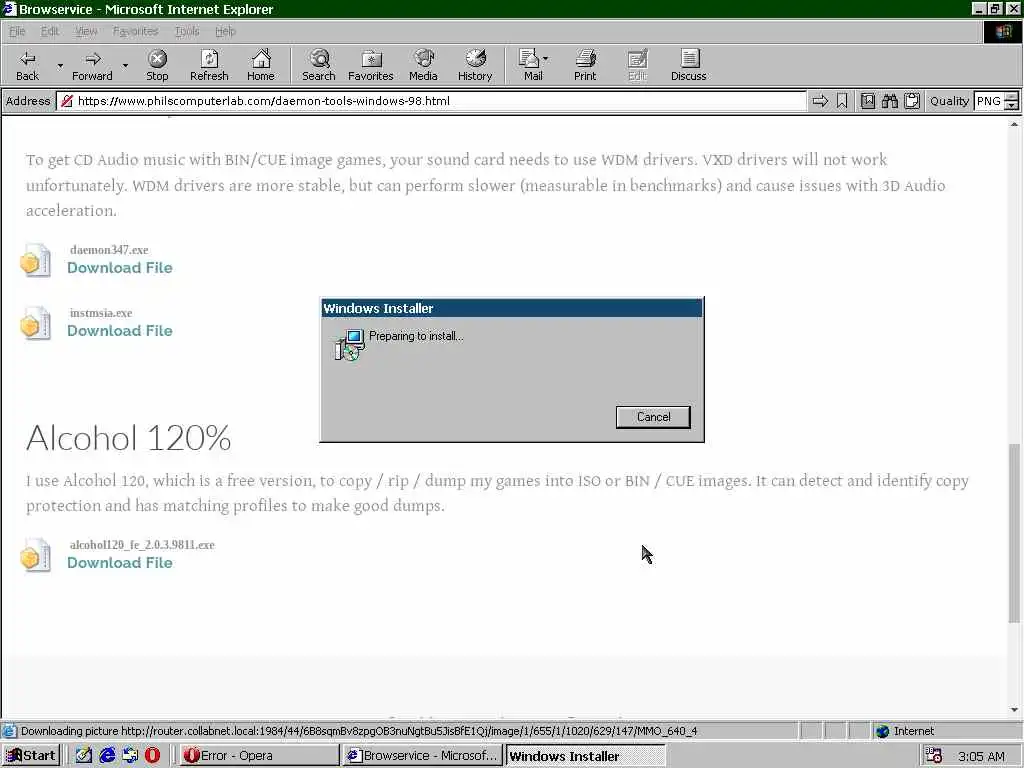This screenshot has height=768, width=1024.
Task: Go to the Home page
Action: tap(261, 65)
